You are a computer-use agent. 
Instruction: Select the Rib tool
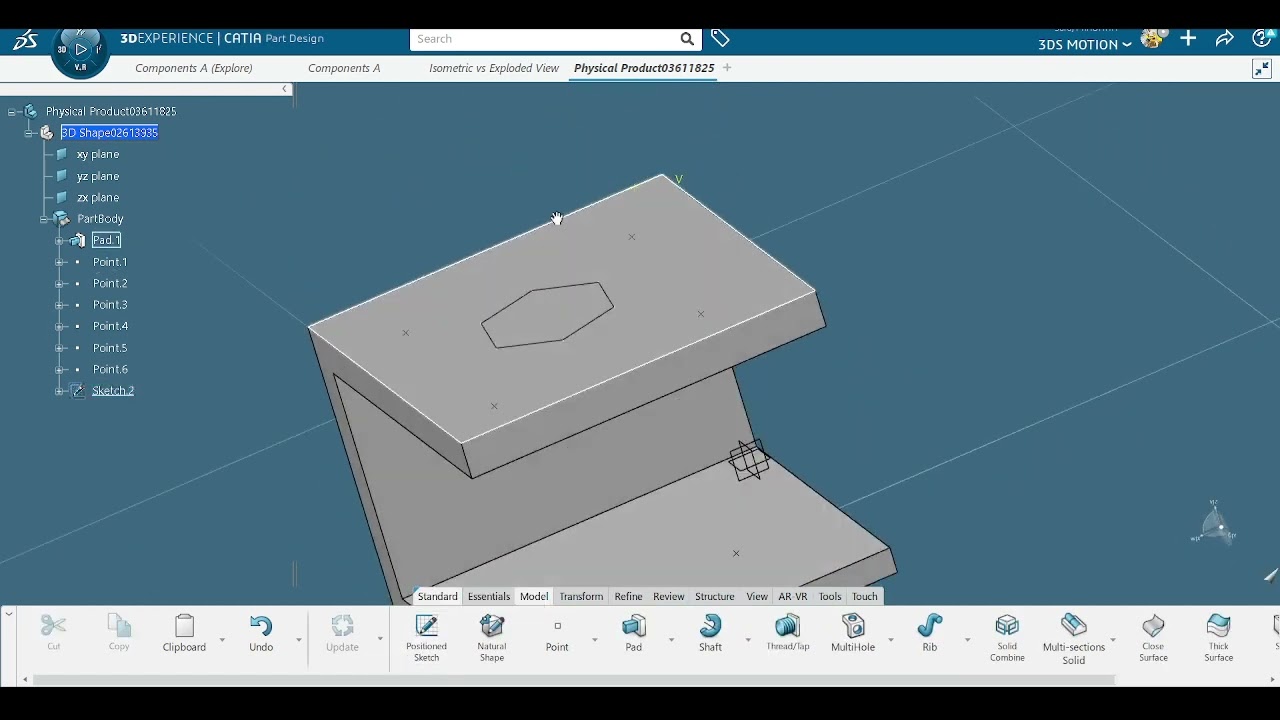(930, 634)
